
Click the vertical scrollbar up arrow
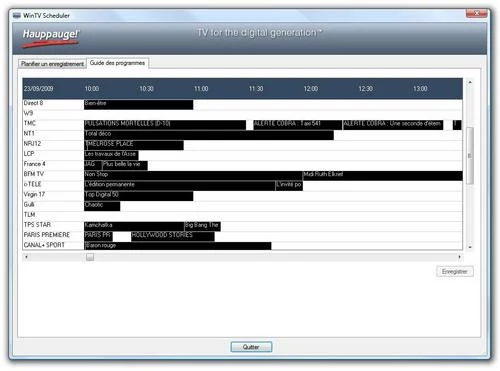470,82
